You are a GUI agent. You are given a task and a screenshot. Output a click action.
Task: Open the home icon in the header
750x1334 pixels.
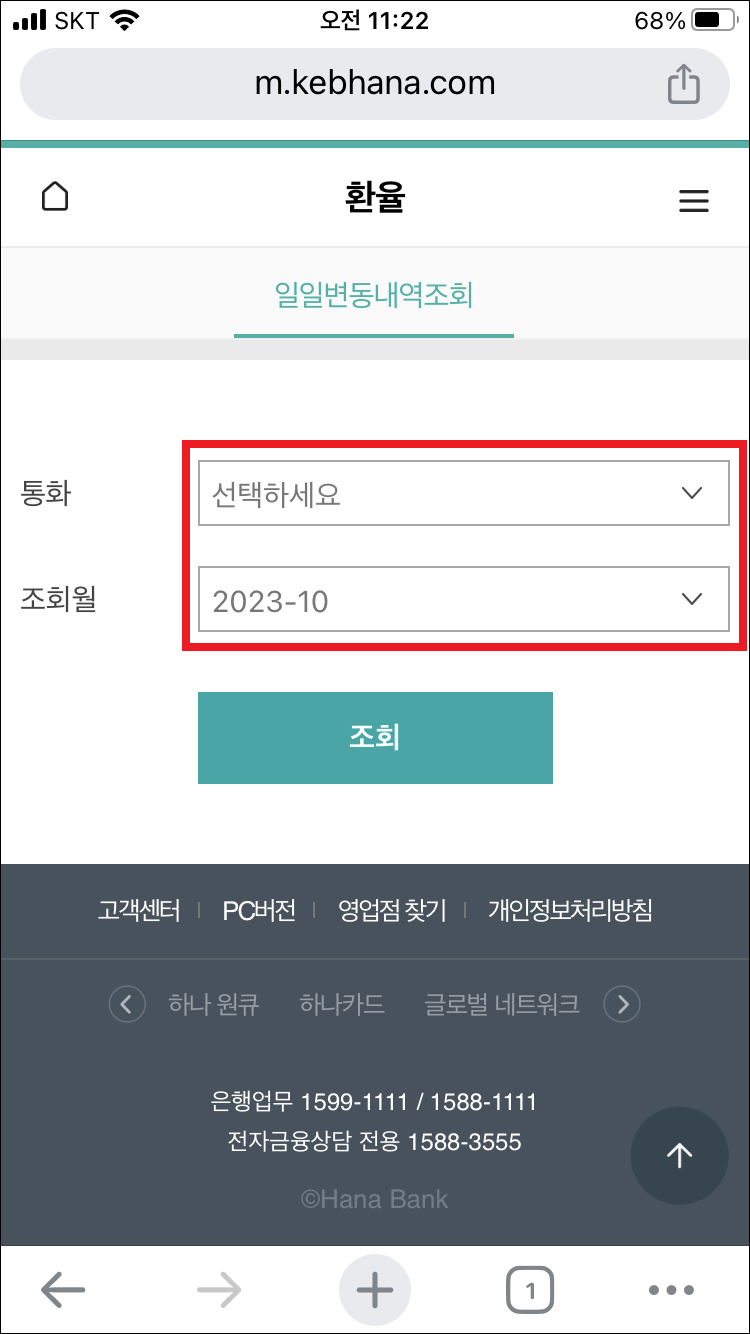click(54, 196)
